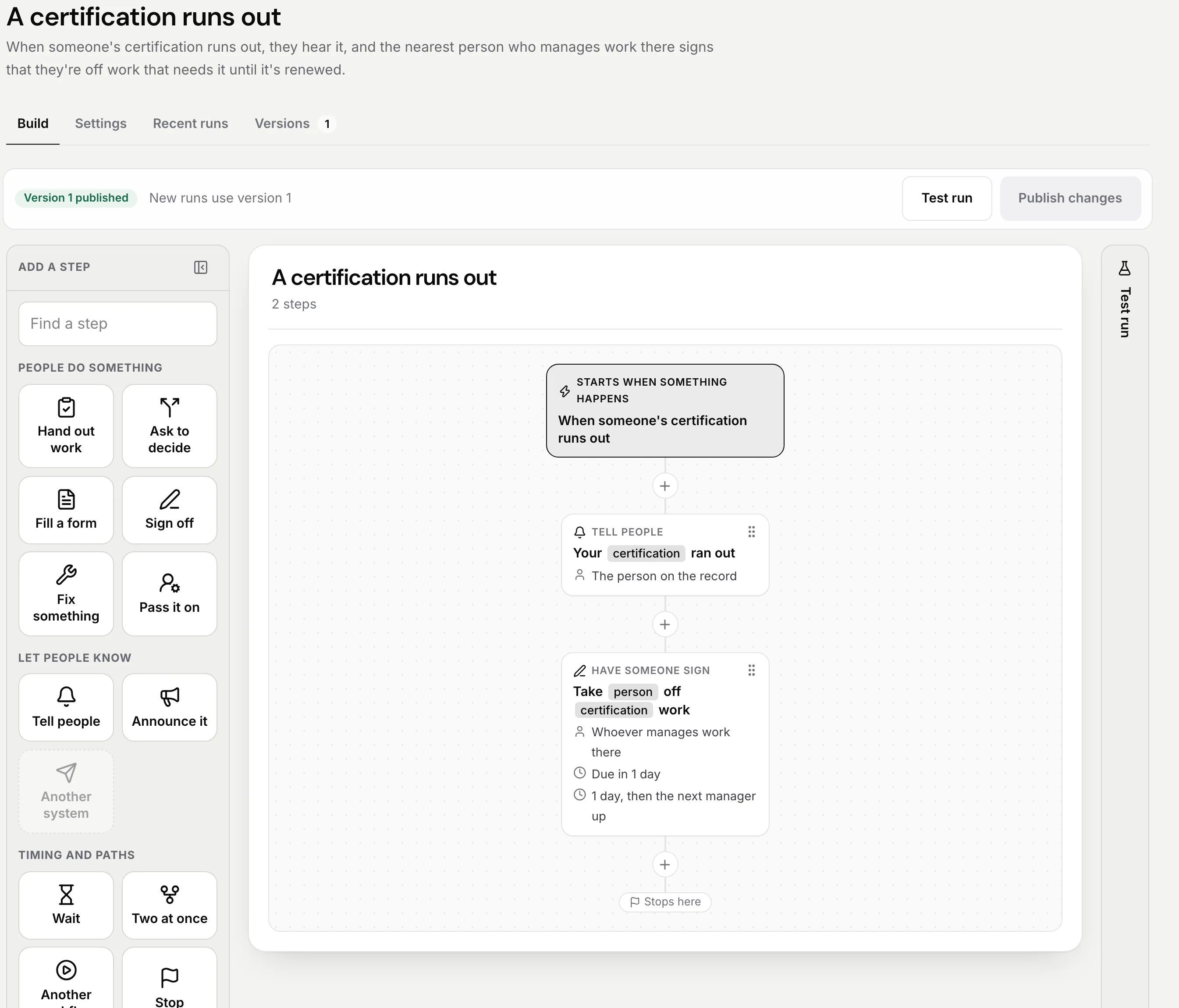The image size is (1179, 1008).
Task: Click the '2 steps' count text
Action: [294, 304]
